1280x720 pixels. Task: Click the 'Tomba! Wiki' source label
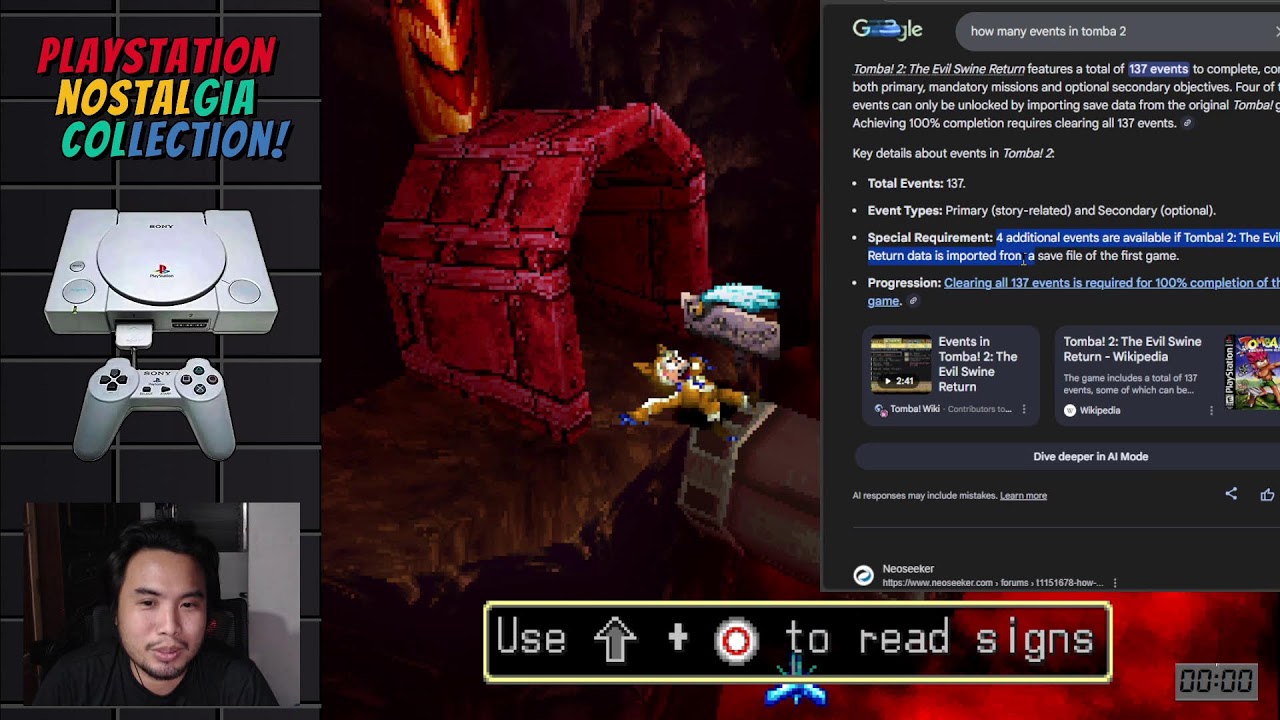click(x=915, y=409)
